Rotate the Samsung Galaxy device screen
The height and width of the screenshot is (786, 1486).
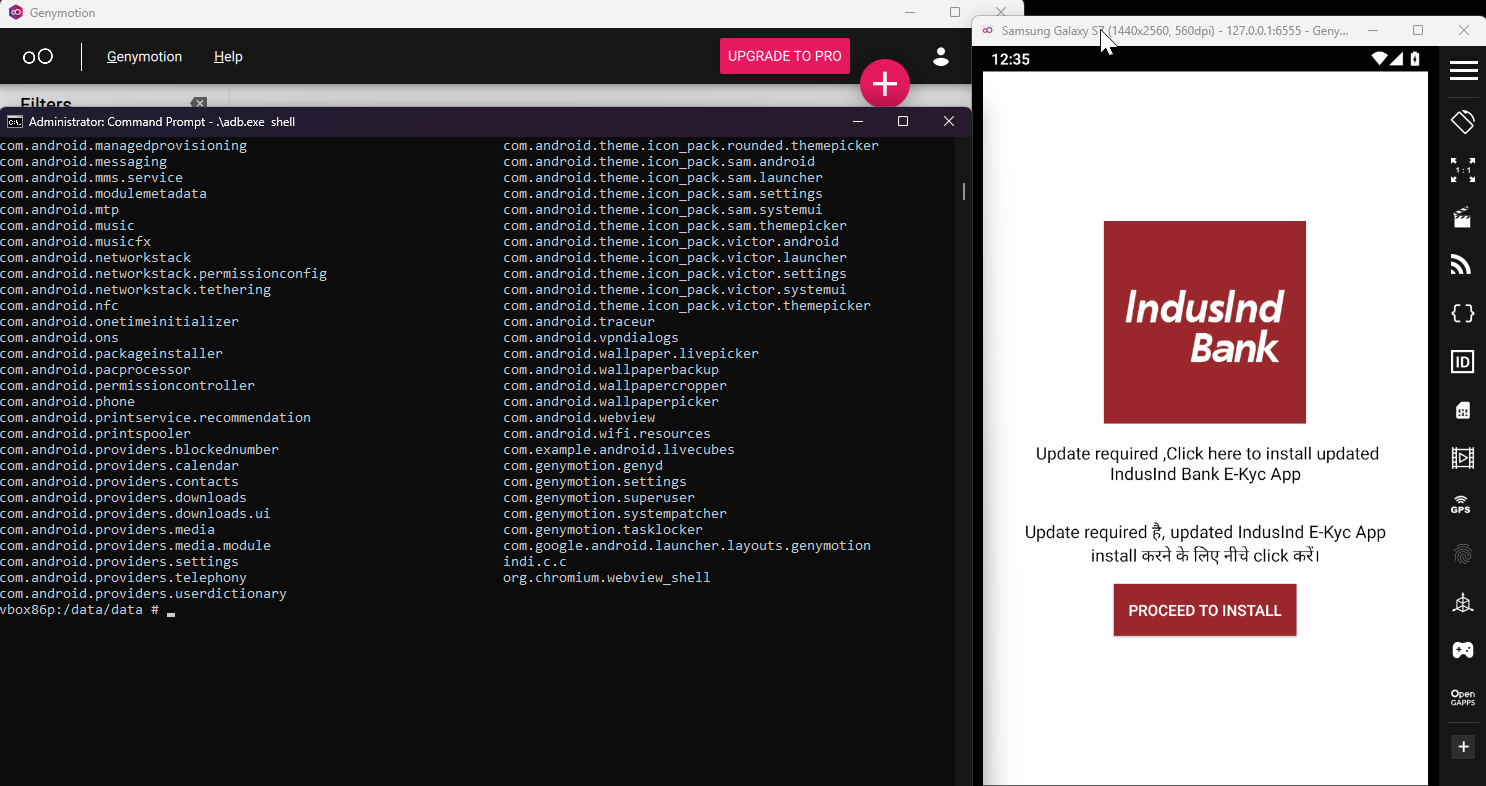(1463, 122)
